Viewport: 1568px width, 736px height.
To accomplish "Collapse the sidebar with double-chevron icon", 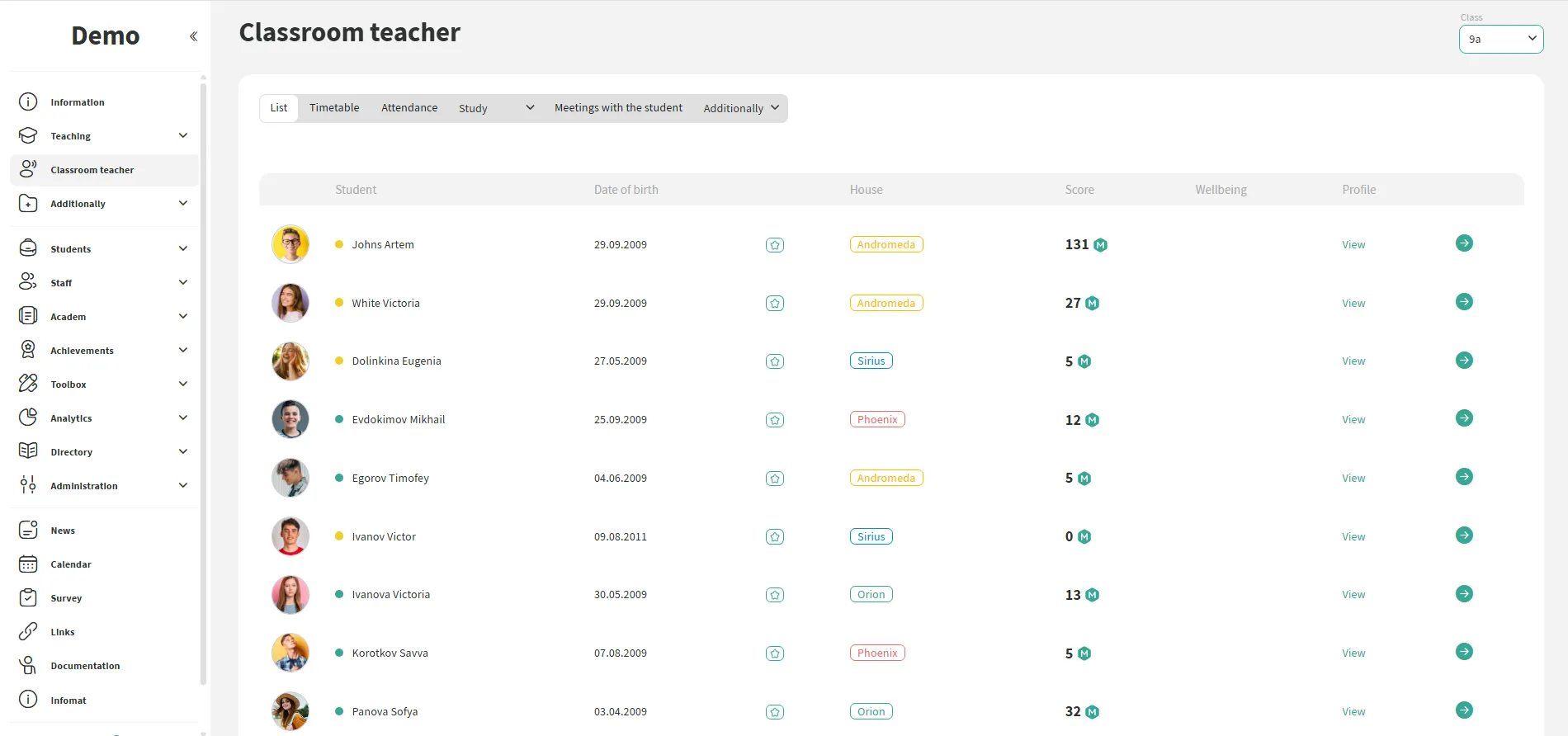I will point(193,36).
